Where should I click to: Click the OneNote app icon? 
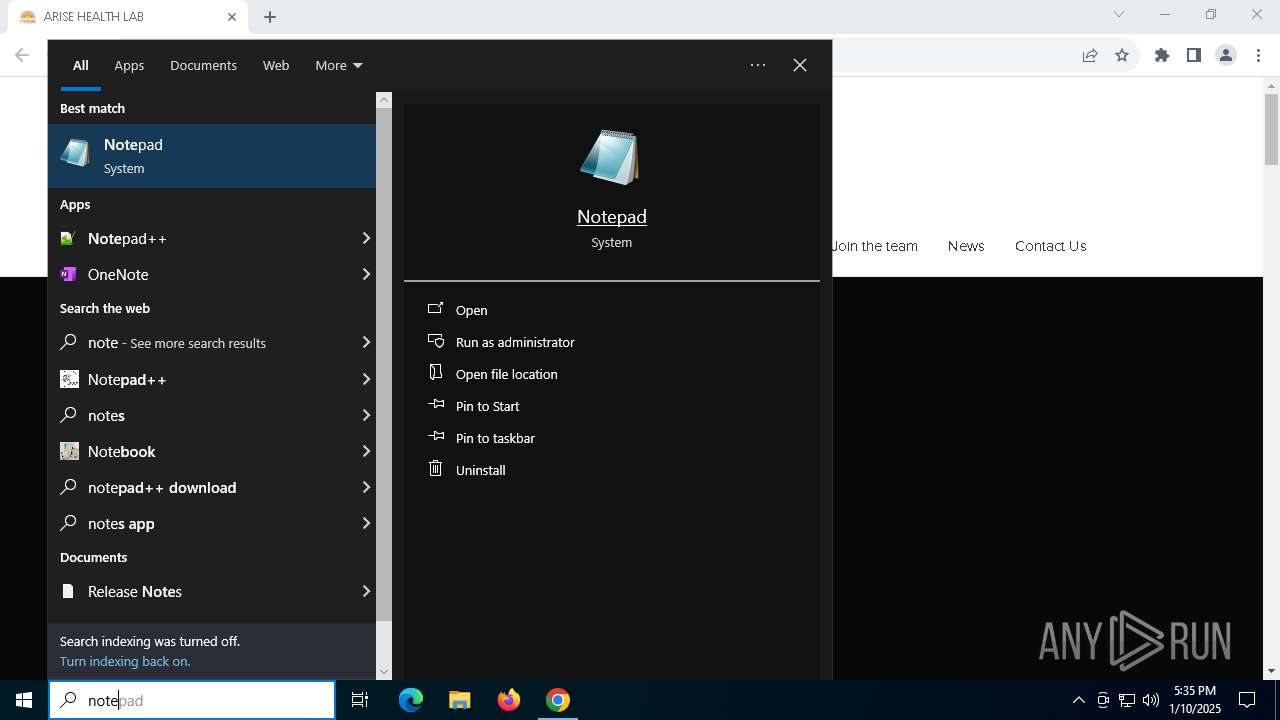tap(68, 274)
